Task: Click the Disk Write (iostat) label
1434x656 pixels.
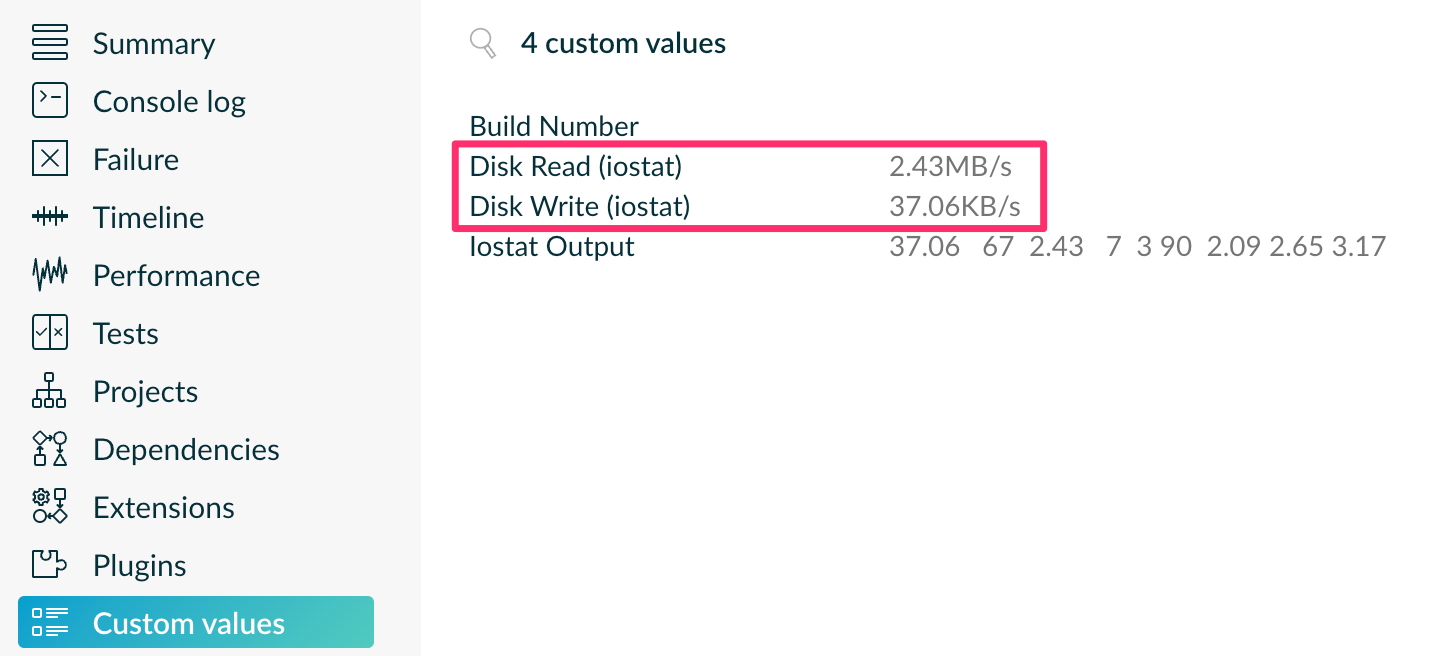Action: (x=580, y=206)
